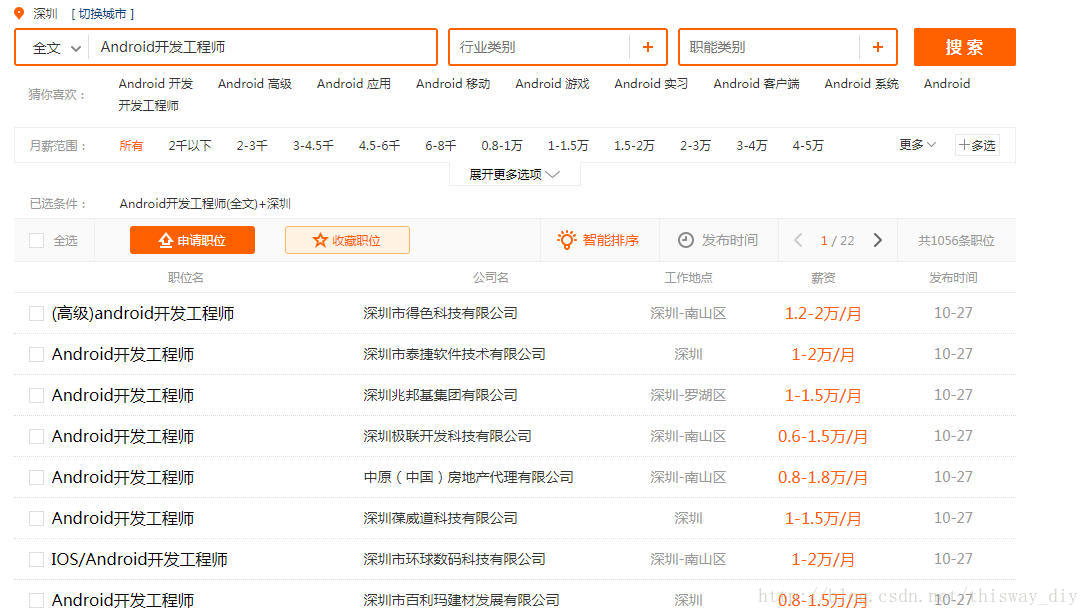Go to previous page arrow
Screen dimensions: 1089x616
tap(798, 240)
